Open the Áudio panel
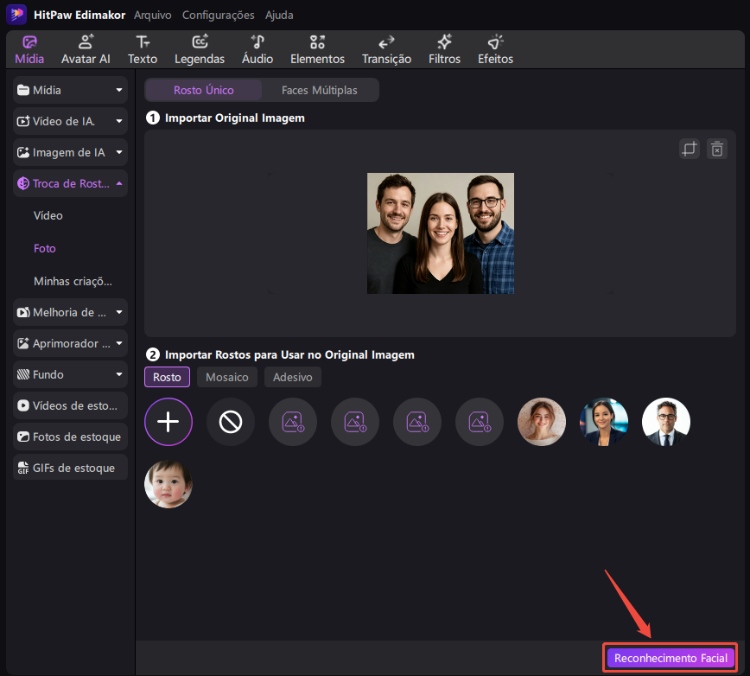 (x=257, y=49)
